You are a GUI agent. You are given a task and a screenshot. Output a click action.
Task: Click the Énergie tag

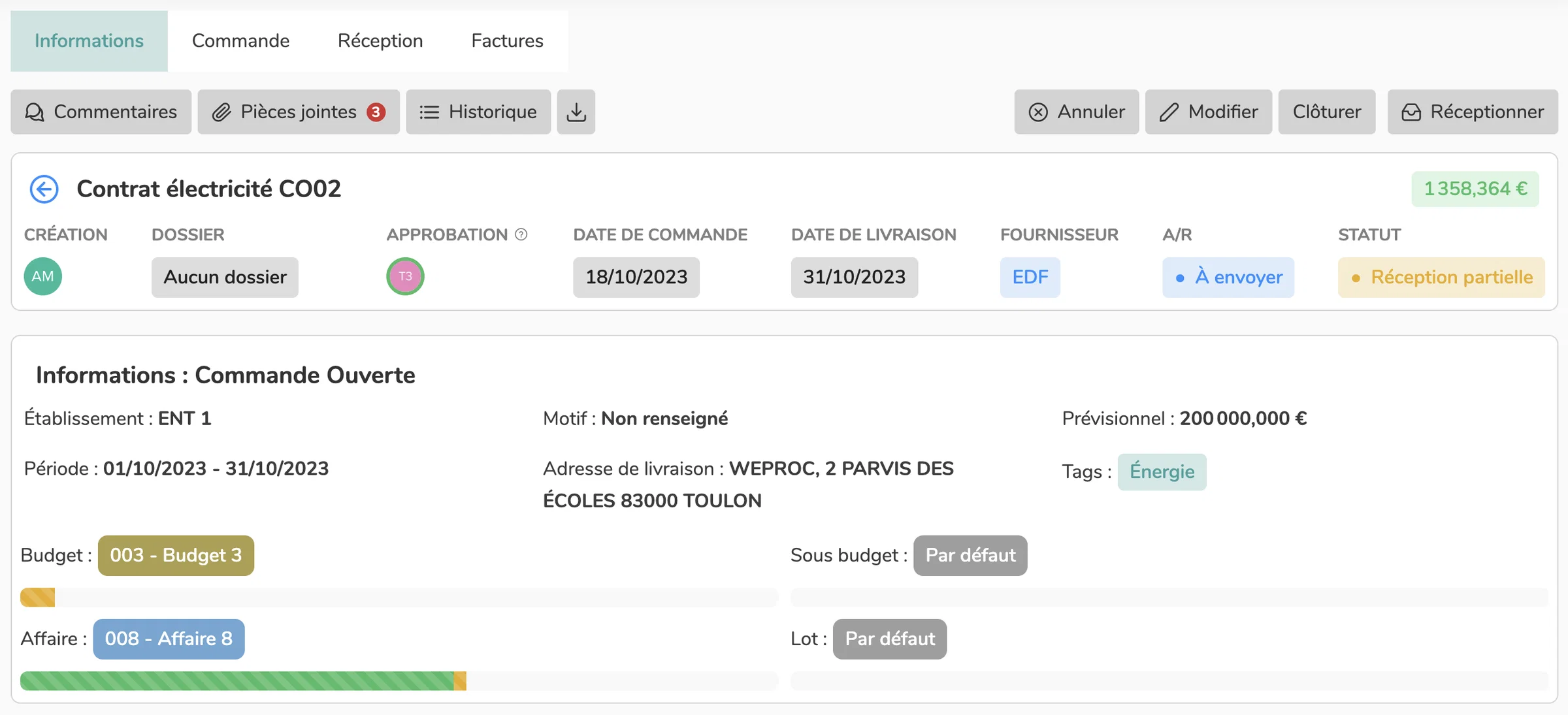(1162, 472)
